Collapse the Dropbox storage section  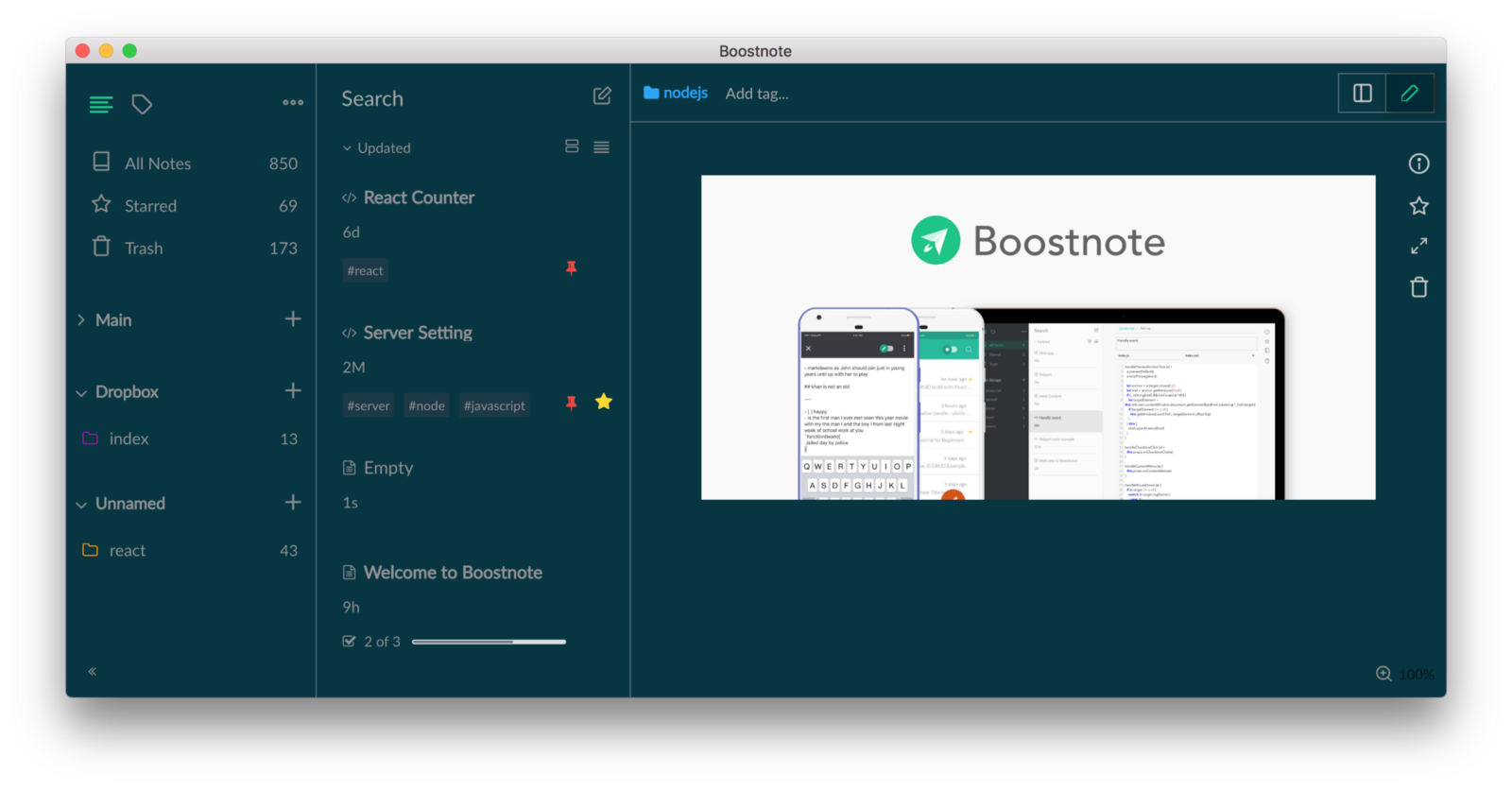(81, 393)
